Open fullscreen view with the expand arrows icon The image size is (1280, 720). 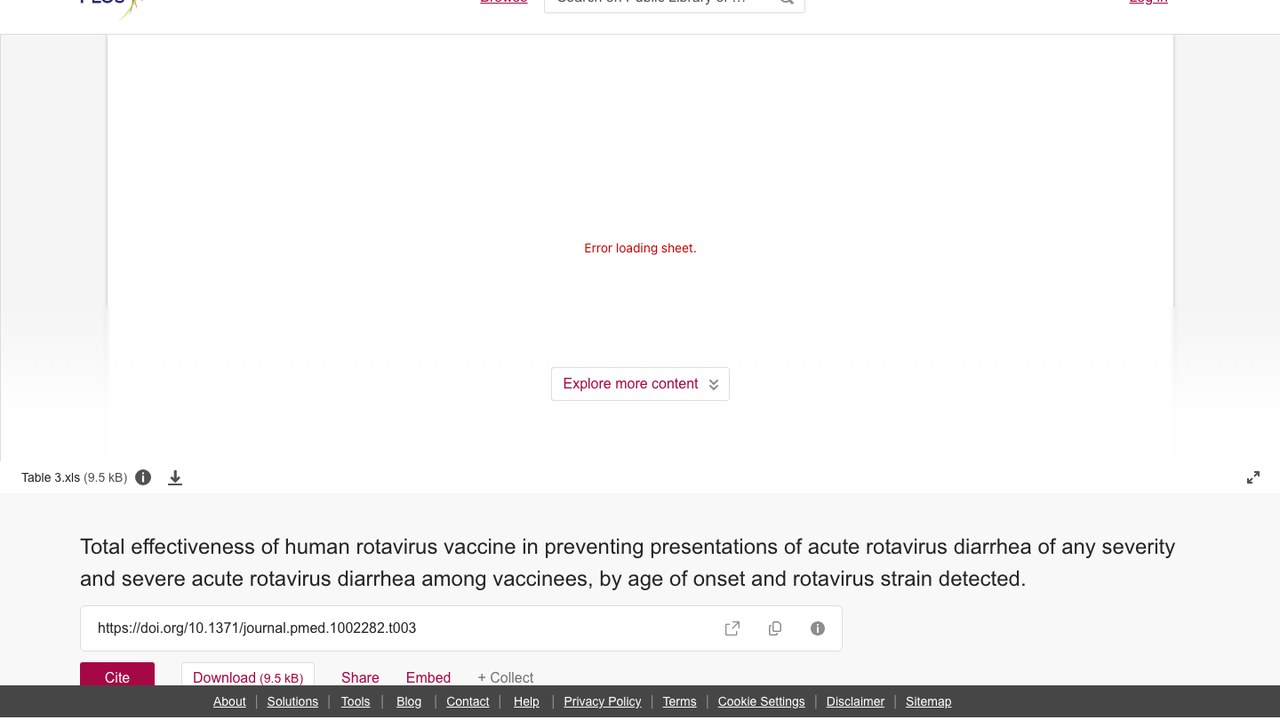coord(1253,478)
